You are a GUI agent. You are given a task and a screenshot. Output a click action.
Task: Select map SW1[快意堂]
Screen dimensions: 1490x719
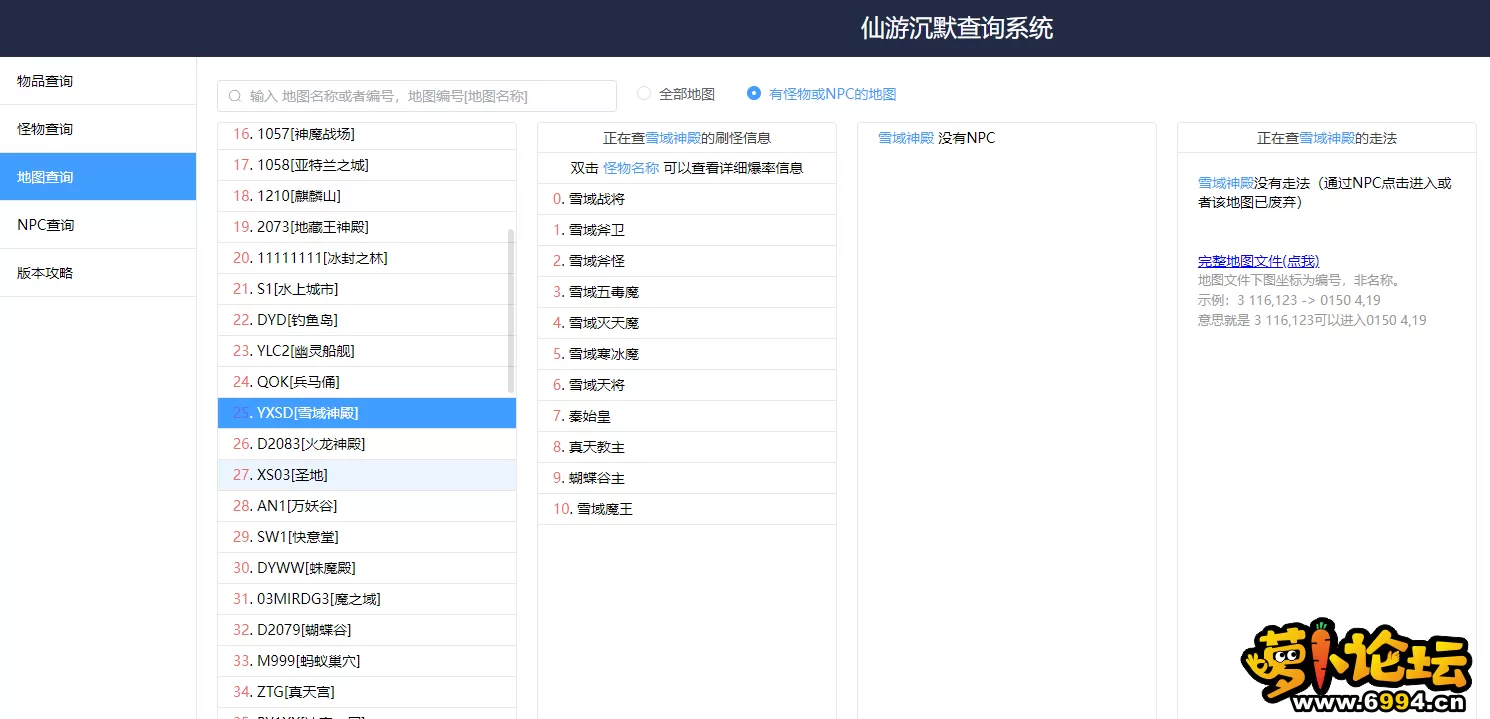pos(367,537)
